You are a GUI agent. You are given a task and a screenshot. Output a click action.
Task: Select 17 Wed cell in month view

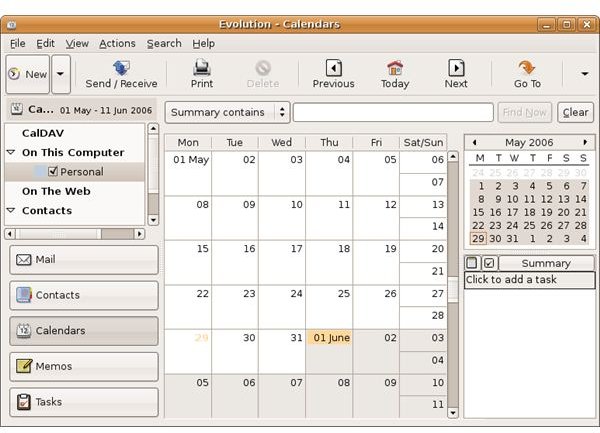[x=282, y=262]
